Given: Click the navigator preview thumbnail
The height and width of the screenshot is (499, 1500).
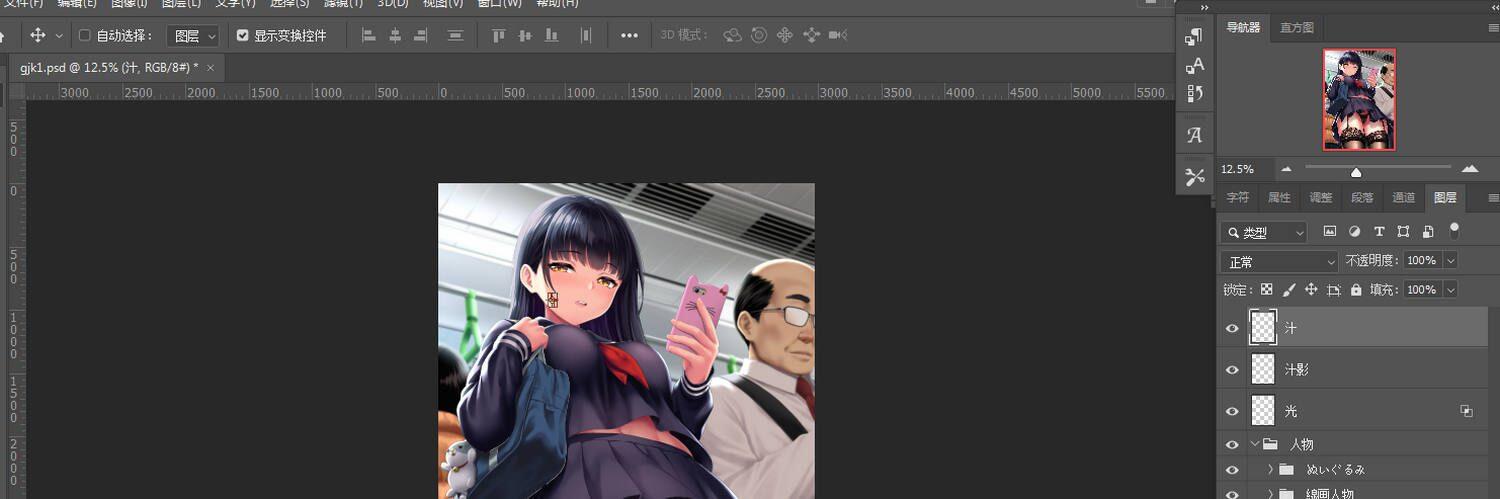Looking at the screenshot, I should [1359, 99].
